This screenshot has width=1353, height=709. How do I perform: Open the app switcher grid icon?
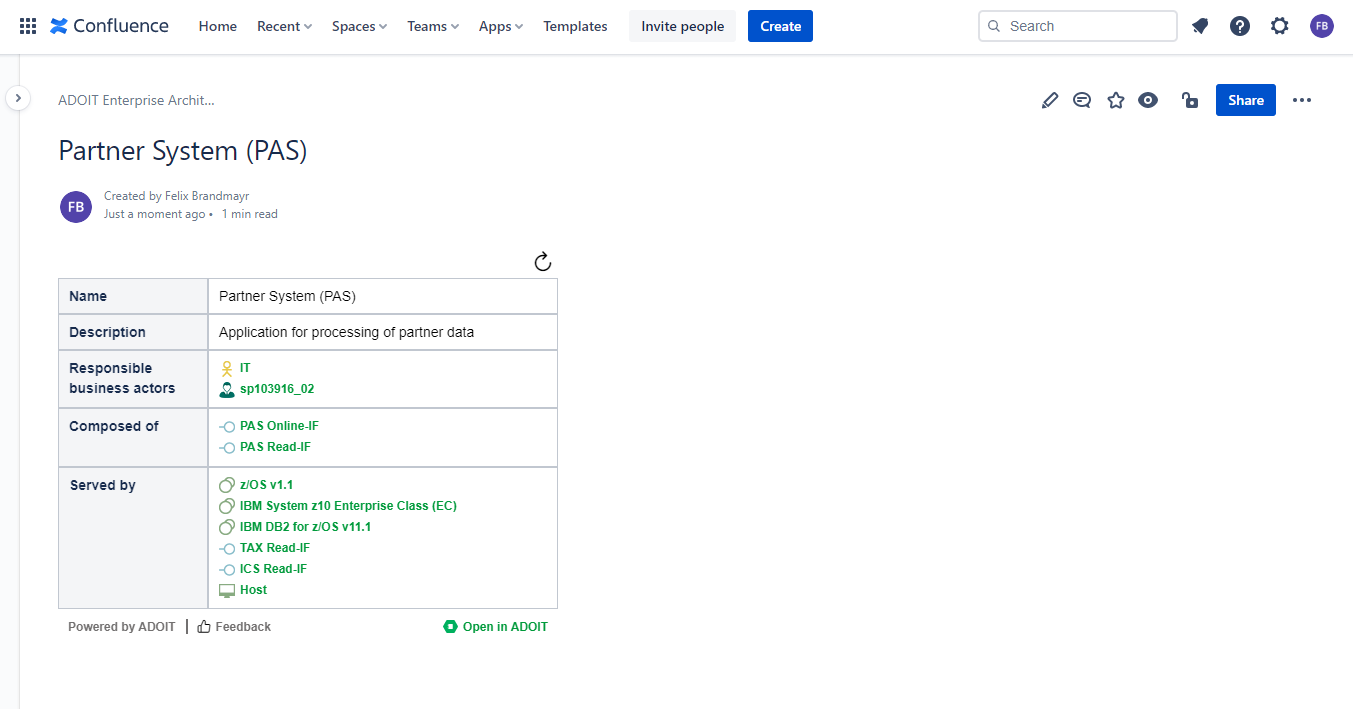[x=28, y=26]
